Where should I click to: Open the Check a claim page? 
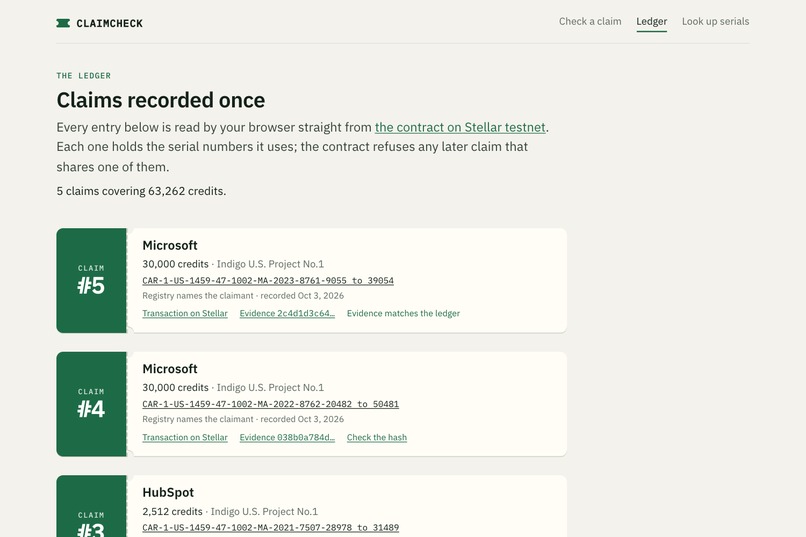coord(590,22)
